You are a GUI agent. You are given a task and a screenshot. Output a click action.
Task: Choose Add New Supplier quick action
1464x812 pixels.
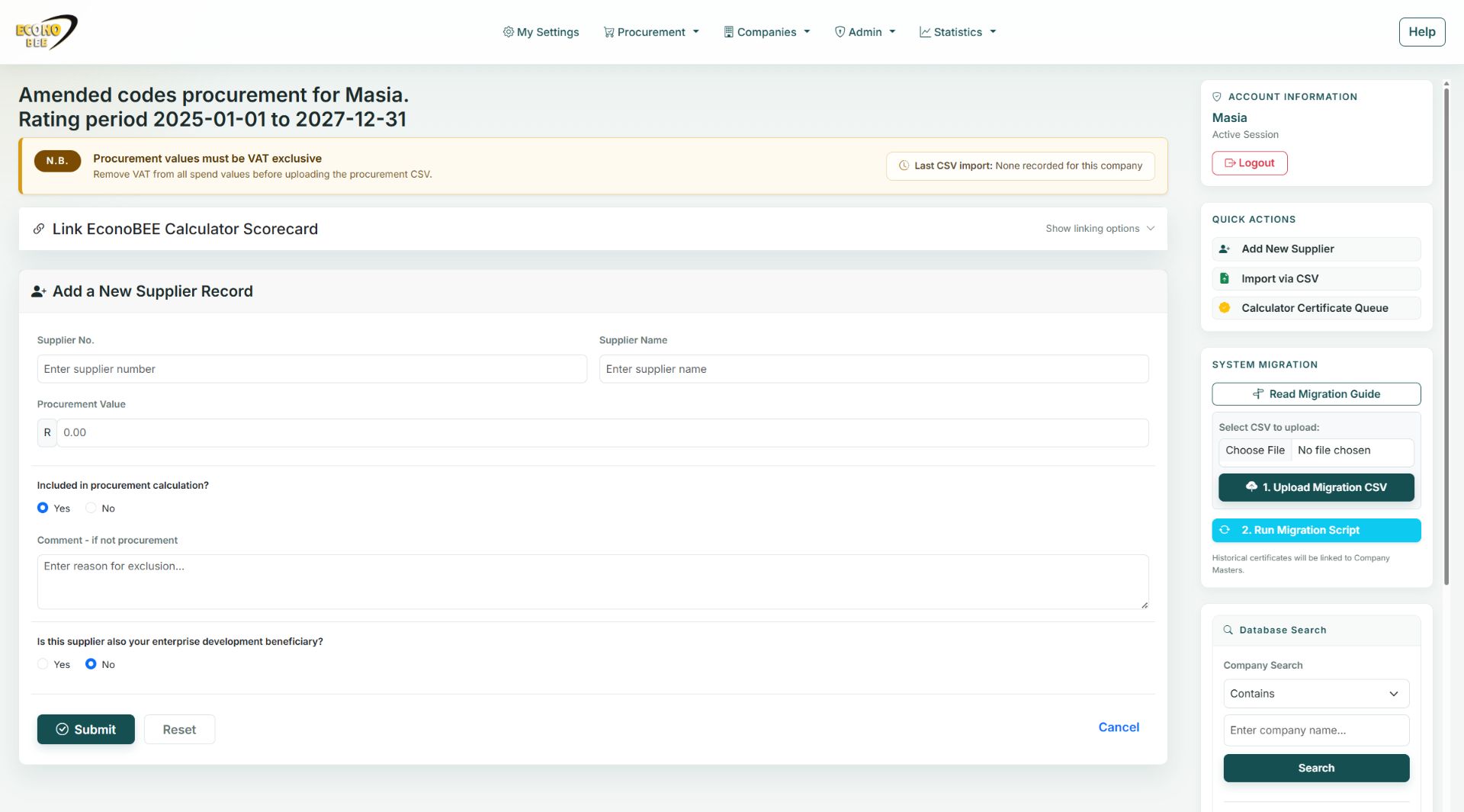tap(1316, 249)
